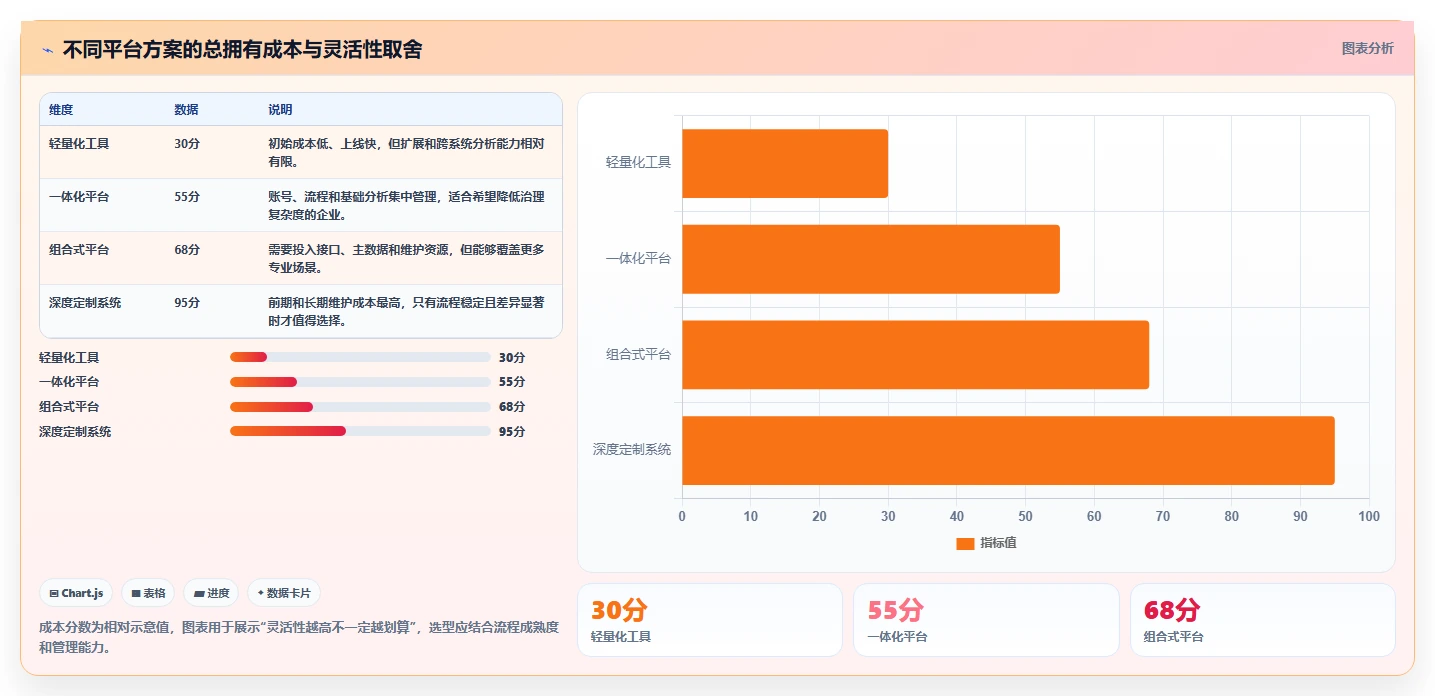Click the footnote starting 成本分数为相对示意值
Screen dimensions: 1435x696
pos(299,637)
